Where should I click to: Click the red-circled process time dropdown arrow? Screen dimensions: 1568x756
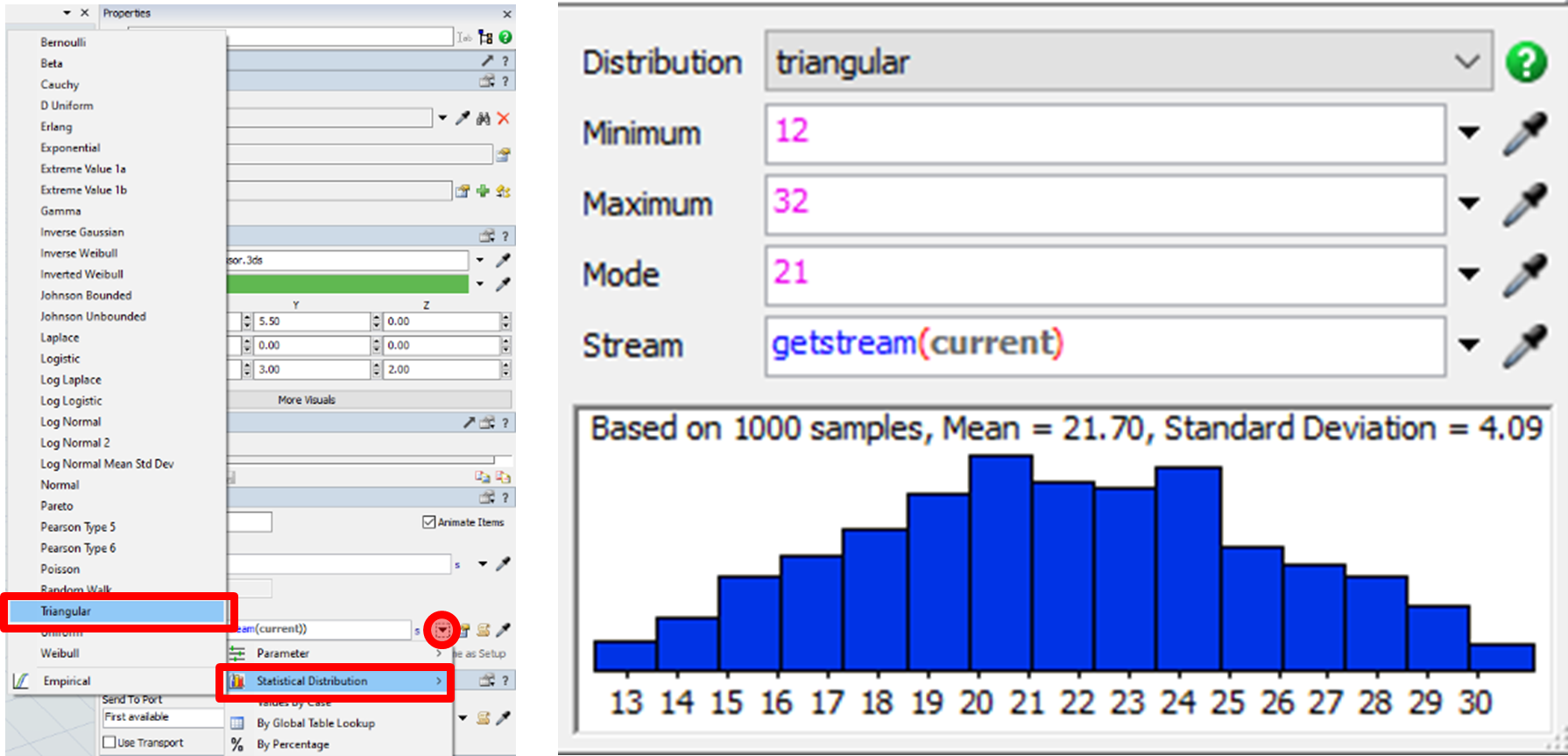[441, 629]
